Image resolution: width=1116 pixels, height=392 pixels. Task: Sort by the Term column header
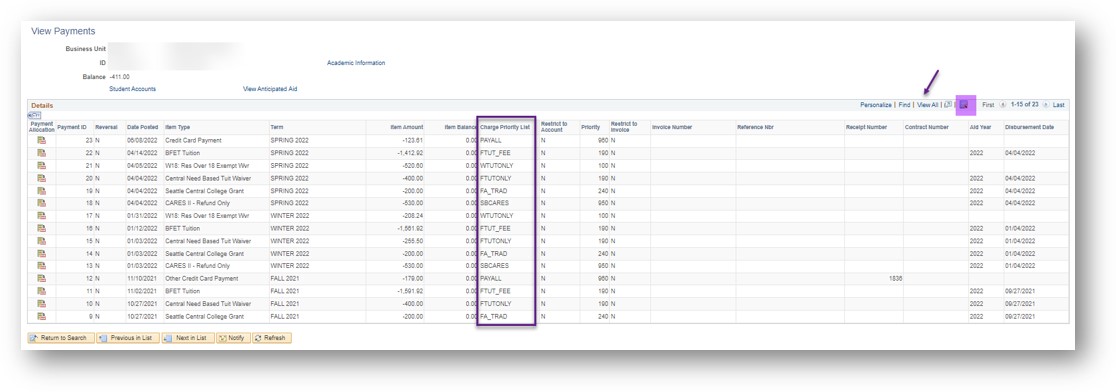[x=277, y=127]
